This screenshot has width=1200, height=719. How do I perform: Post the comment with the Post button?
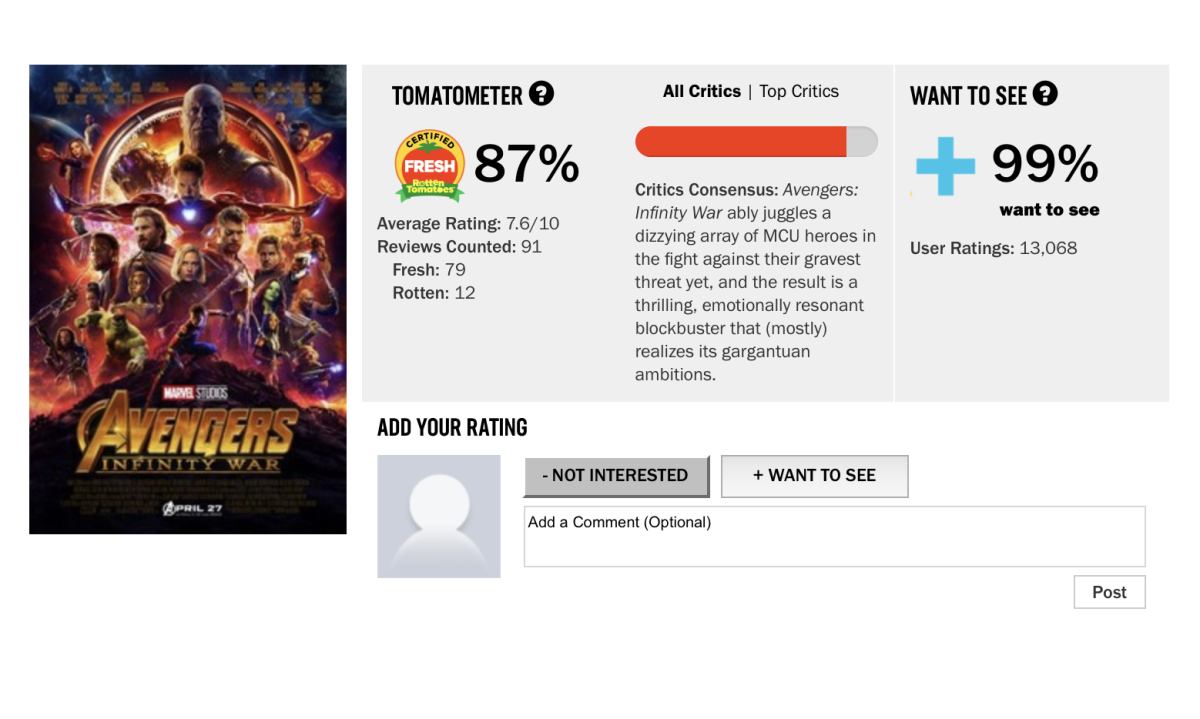click(x=1109, y=592)
